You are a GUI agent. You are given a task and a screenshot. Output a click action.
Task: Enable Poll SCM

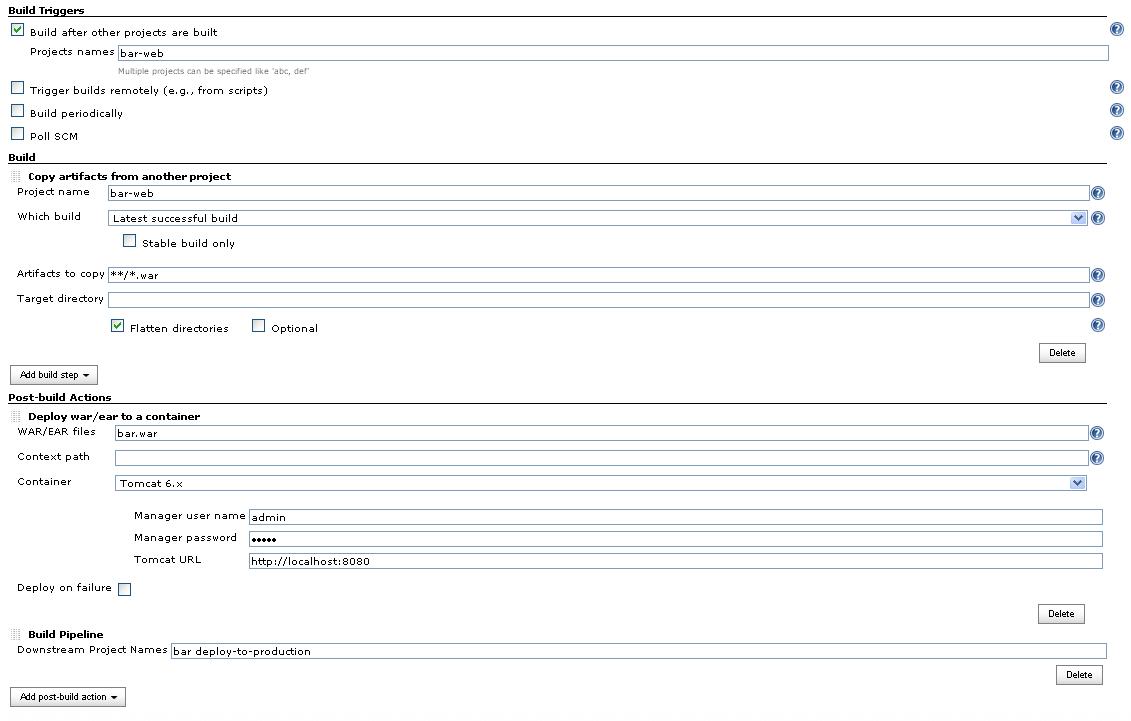(x=17, y=134)
